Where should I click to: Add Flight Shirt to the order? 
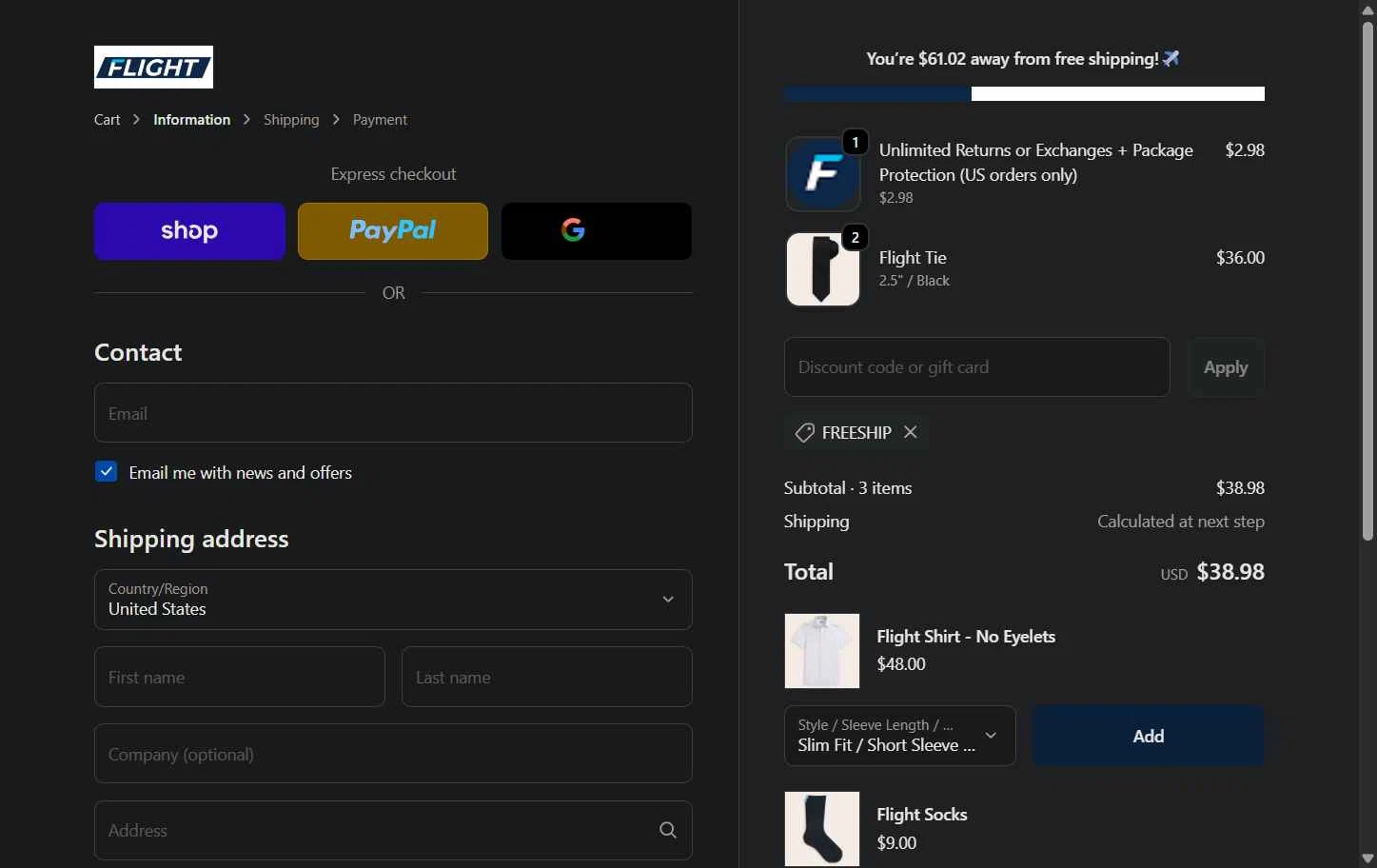(1148, 736)
